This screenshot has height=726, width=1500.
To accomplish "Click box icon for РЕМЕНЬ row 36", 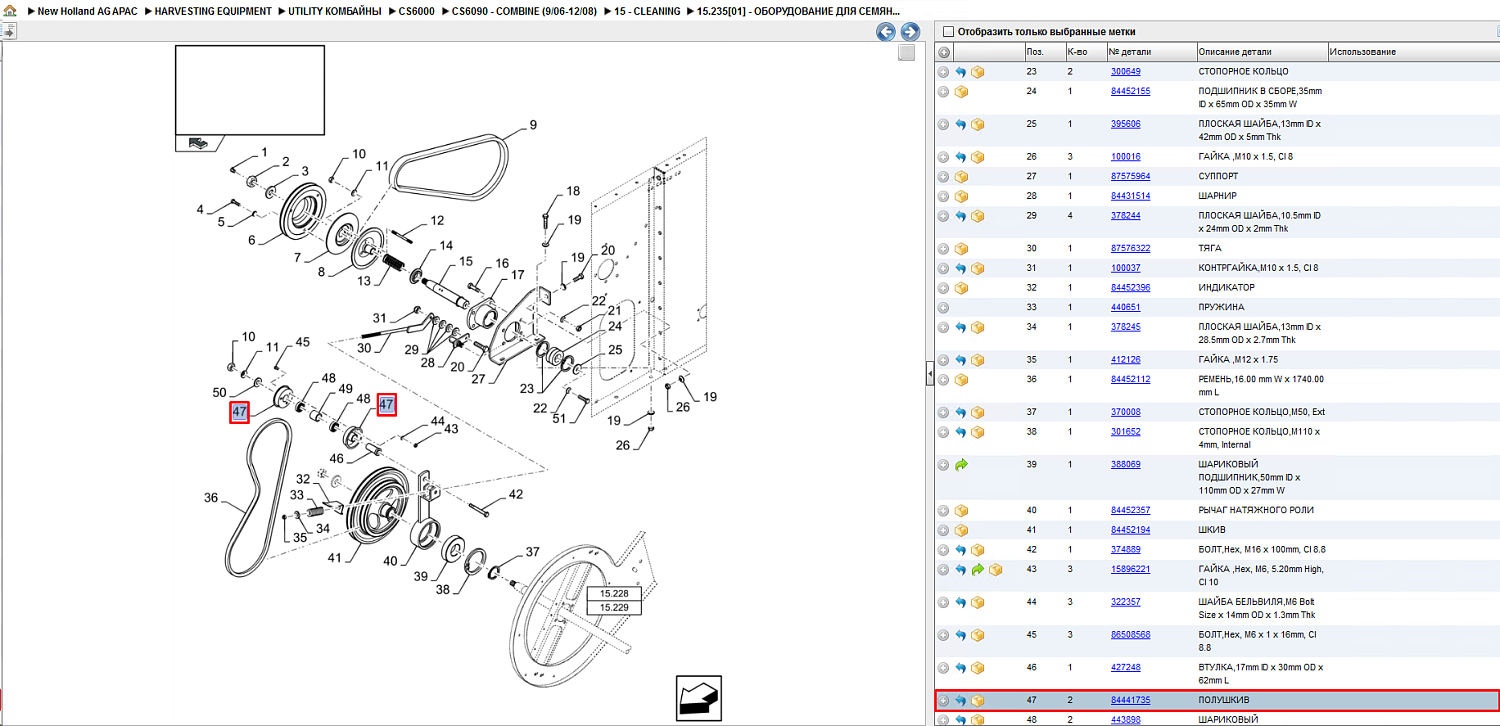I will point(961,380).
